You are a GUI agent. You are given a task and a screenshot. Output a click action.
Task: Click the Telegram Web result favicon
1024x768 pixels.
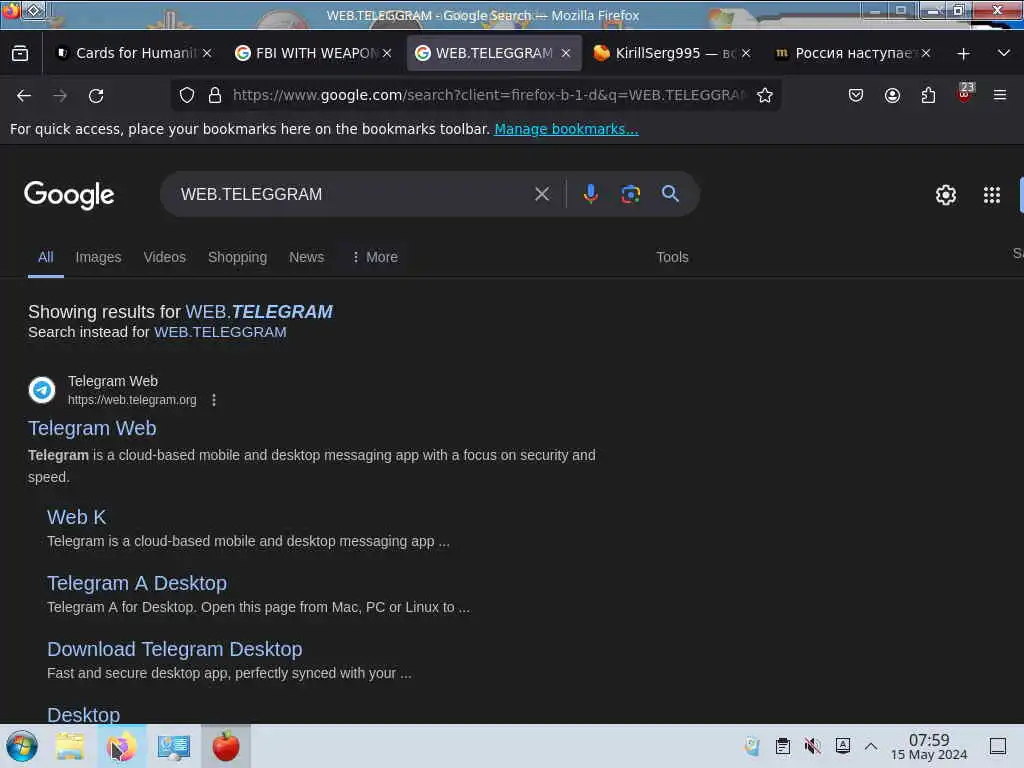point(42,390)
